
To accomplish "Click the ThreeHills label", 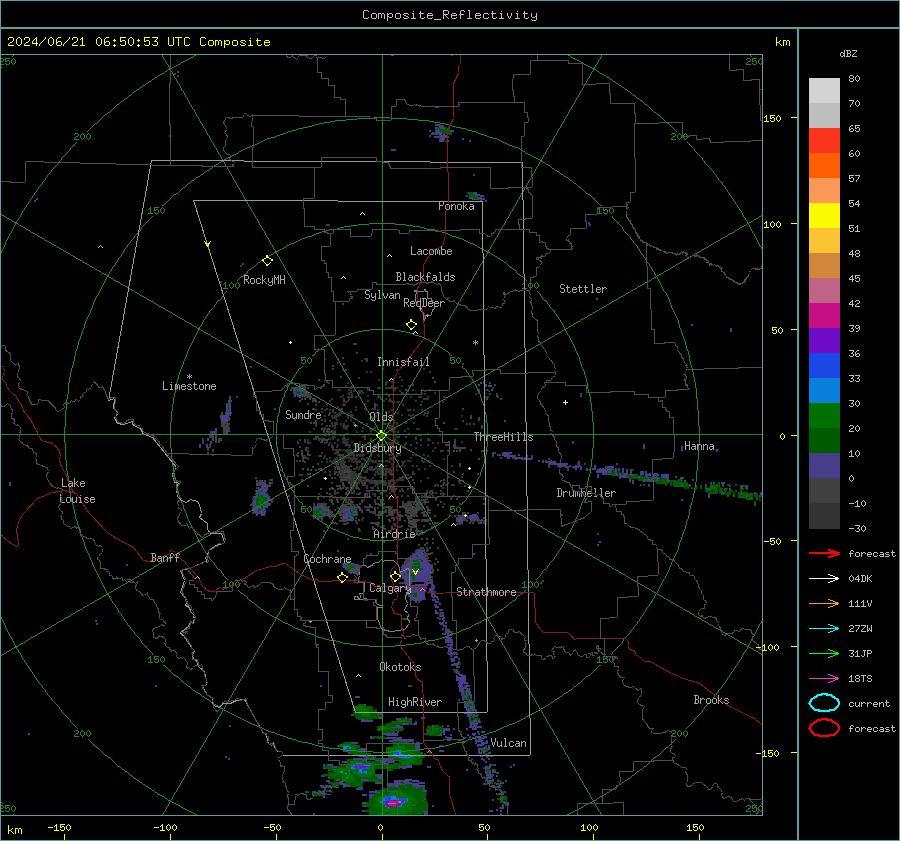I will pos(503,437).
